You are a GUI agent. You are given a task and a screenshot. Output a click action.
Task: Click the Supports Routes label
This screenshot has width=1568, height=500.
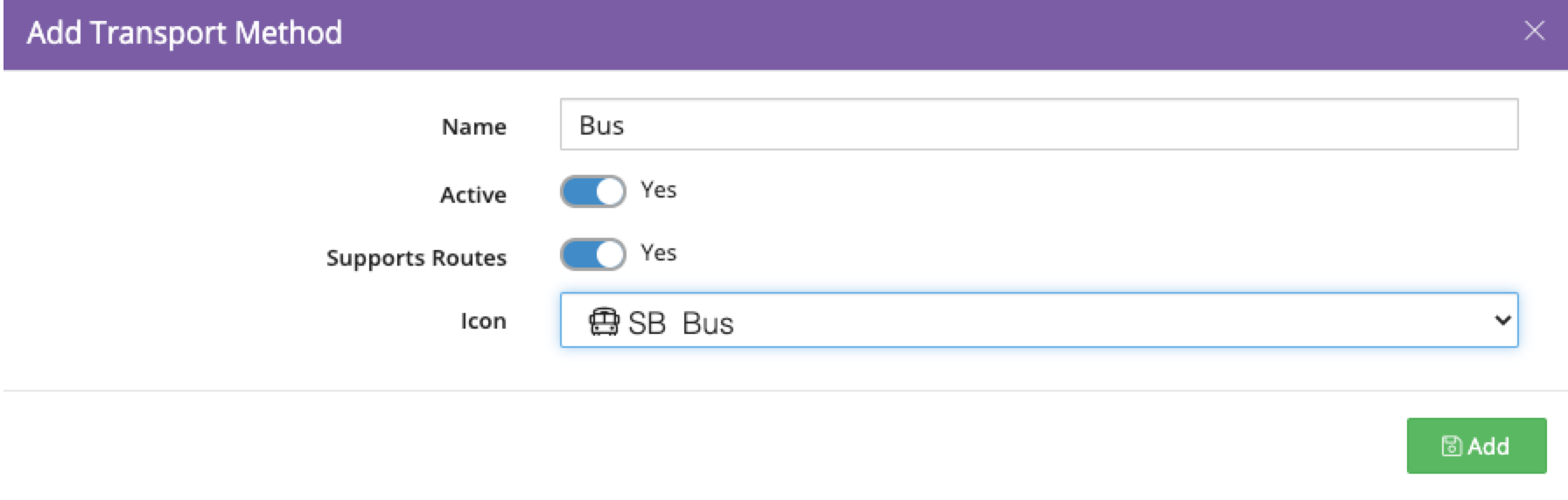[416, 258]
